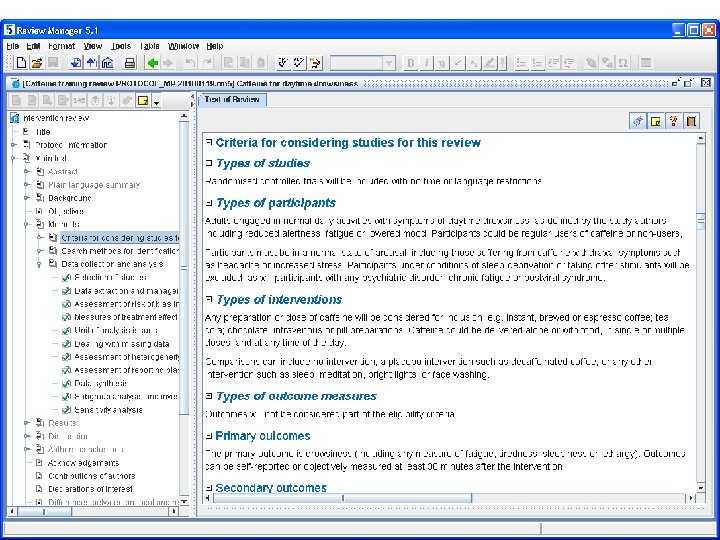This screenshot has width=720, height=540.
Task: Toggle the track changes toolbar icon
Action: tap(315, 63)
